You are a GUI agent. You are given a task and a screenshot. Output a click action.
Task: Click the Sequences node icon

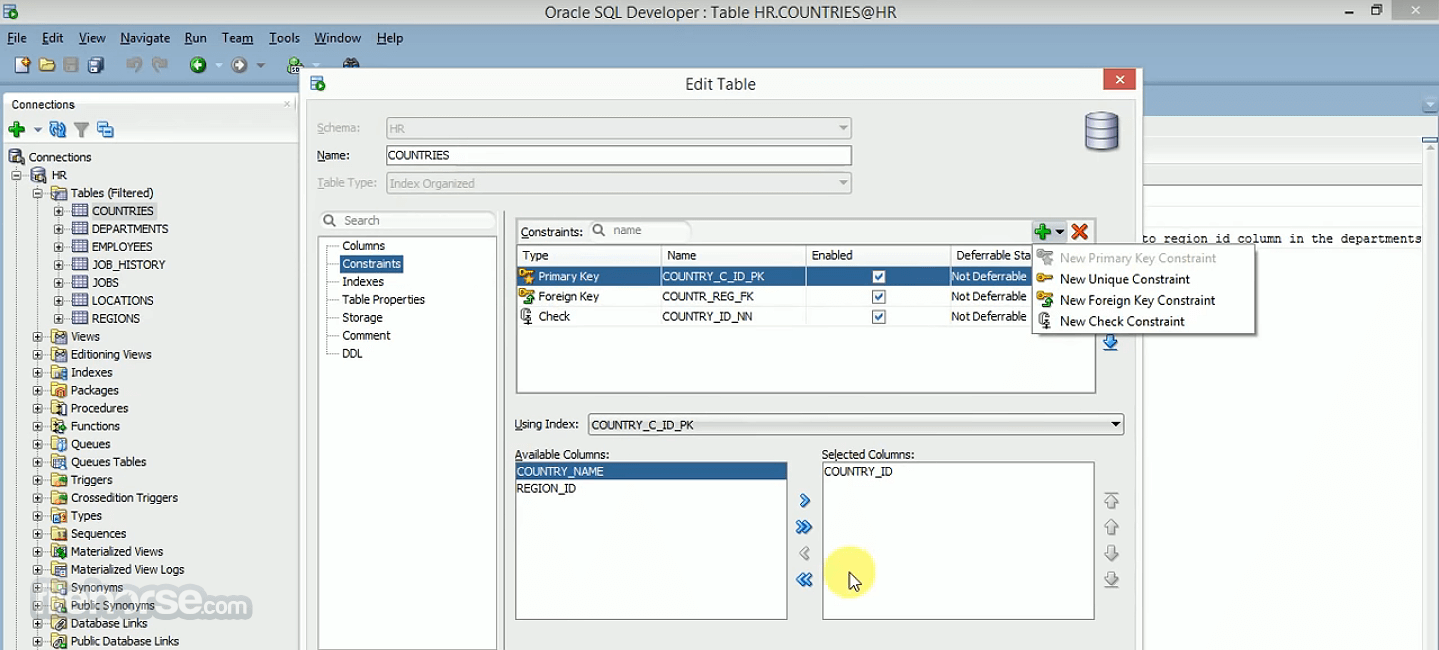pyautogui.click(x=59, y=533)
